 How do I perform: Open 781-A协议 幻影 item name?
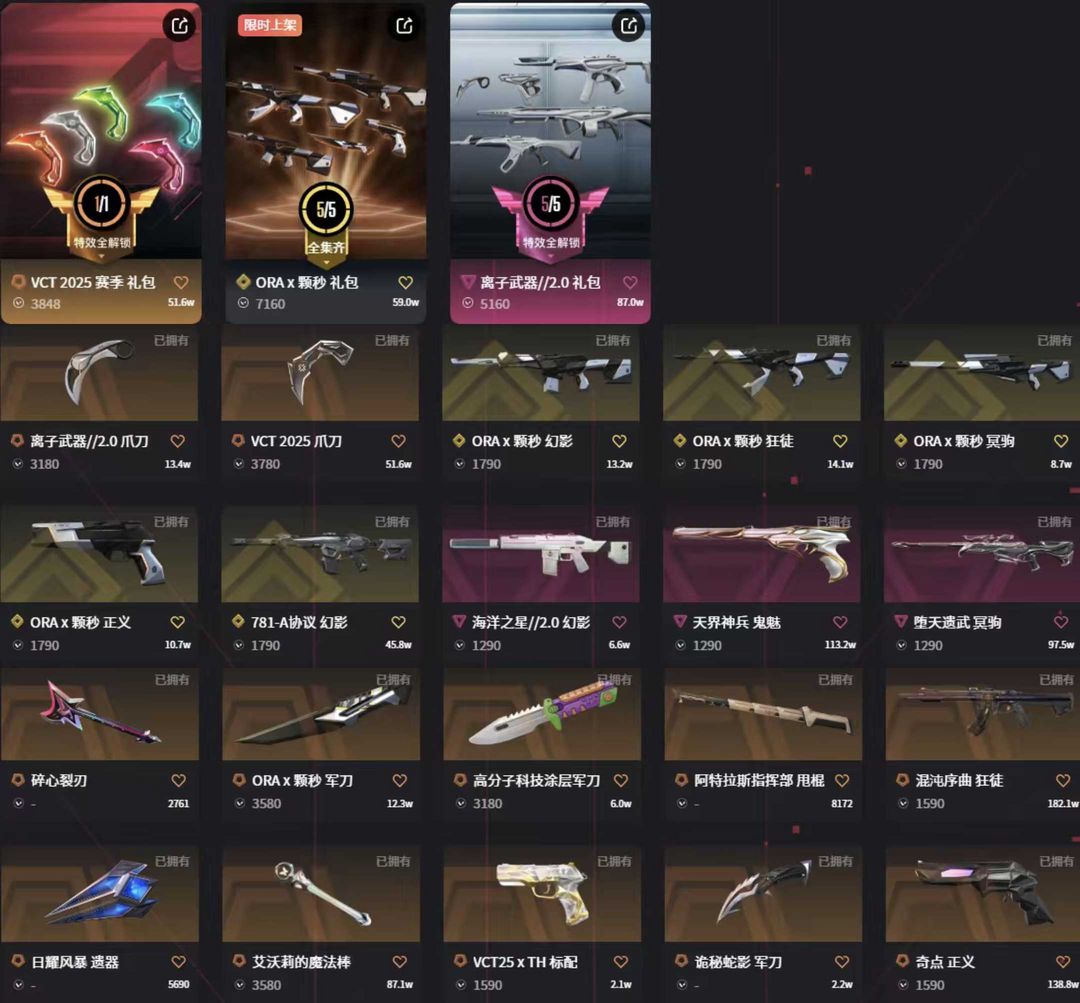pyautogui.click(x=299, y=623)
